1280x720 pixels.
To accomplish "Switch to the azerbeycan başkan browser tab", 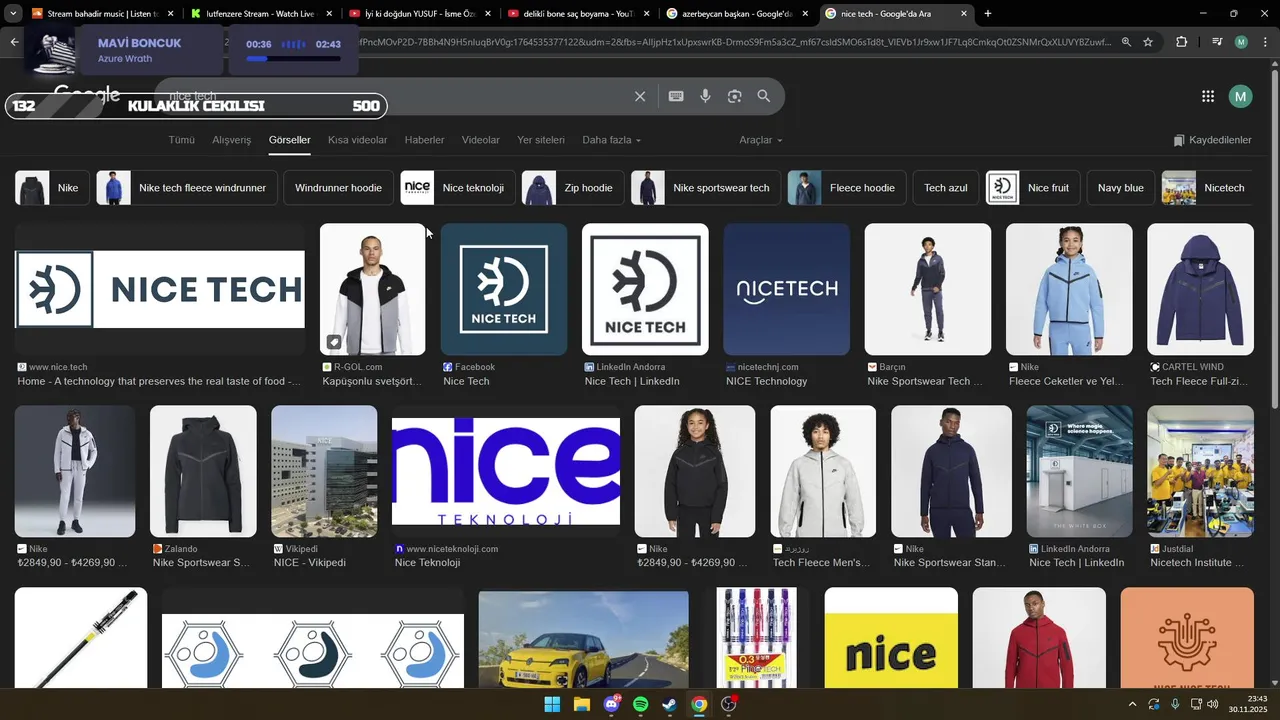I will click(739, 14).
